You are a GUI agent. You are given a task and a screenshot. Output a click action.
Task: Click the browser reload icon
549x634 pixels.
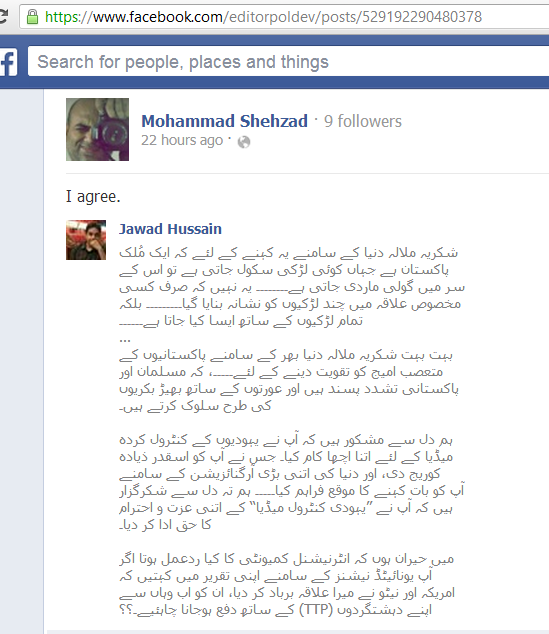[3, 17]
